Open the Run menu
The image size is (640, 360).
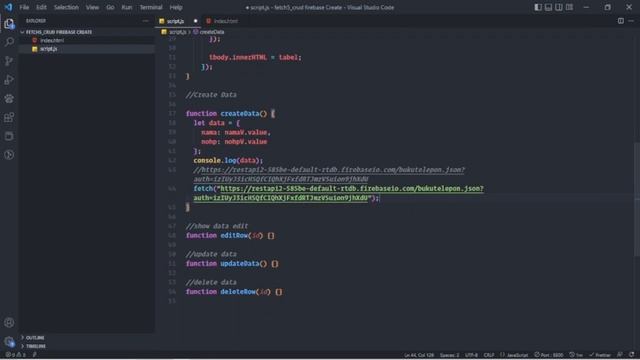127,7
